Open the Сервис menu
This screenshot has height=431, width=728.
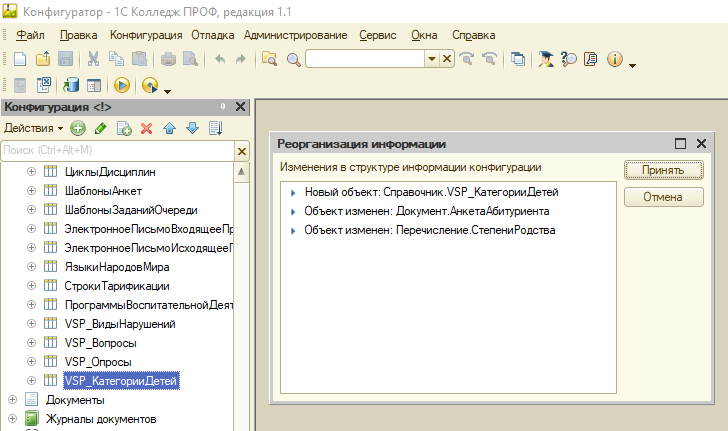pos(377,35)
